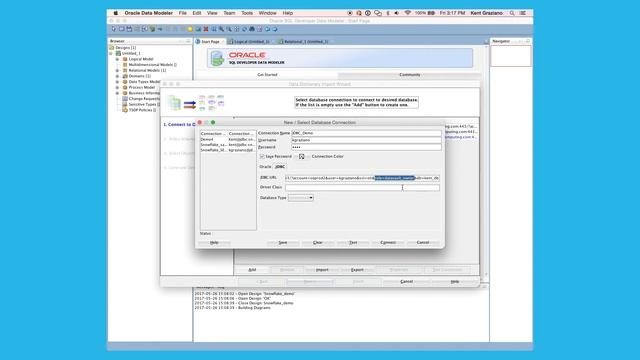640x360 pixels.
Task: Select the Oracle tab in connection dialog
Action: pos(265,167)
